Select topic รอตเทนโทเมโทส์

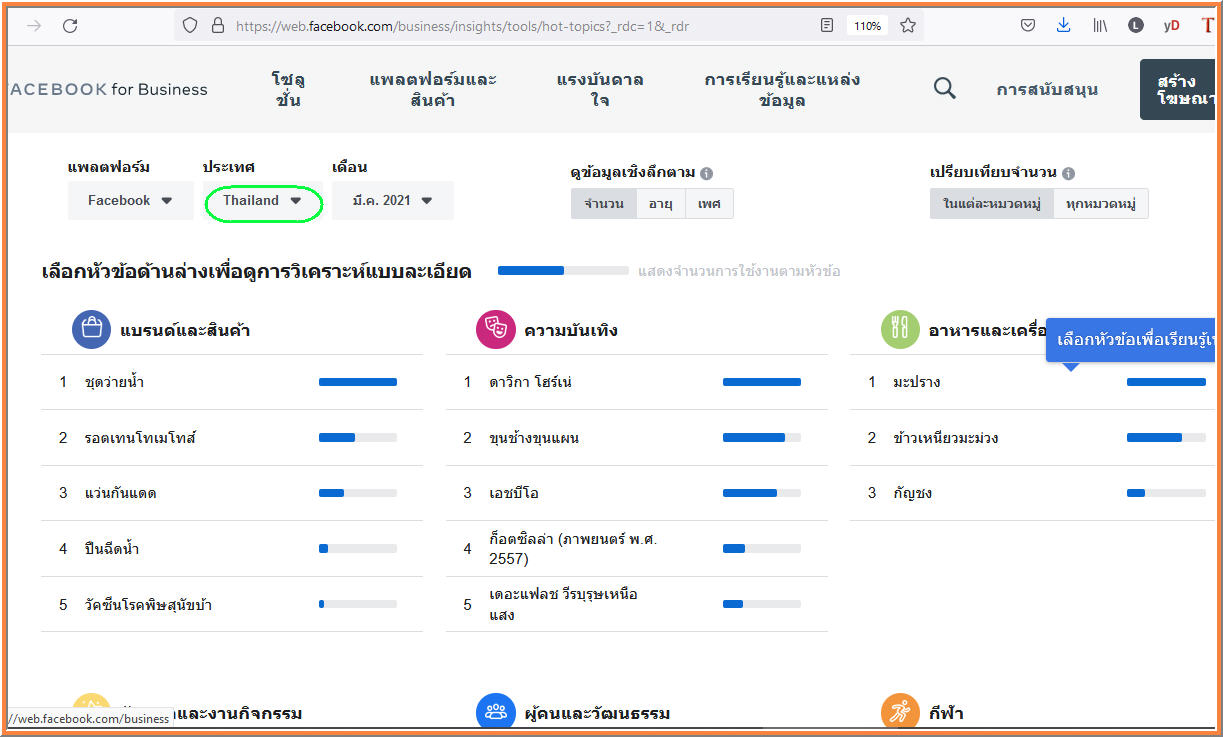[140, 438]
